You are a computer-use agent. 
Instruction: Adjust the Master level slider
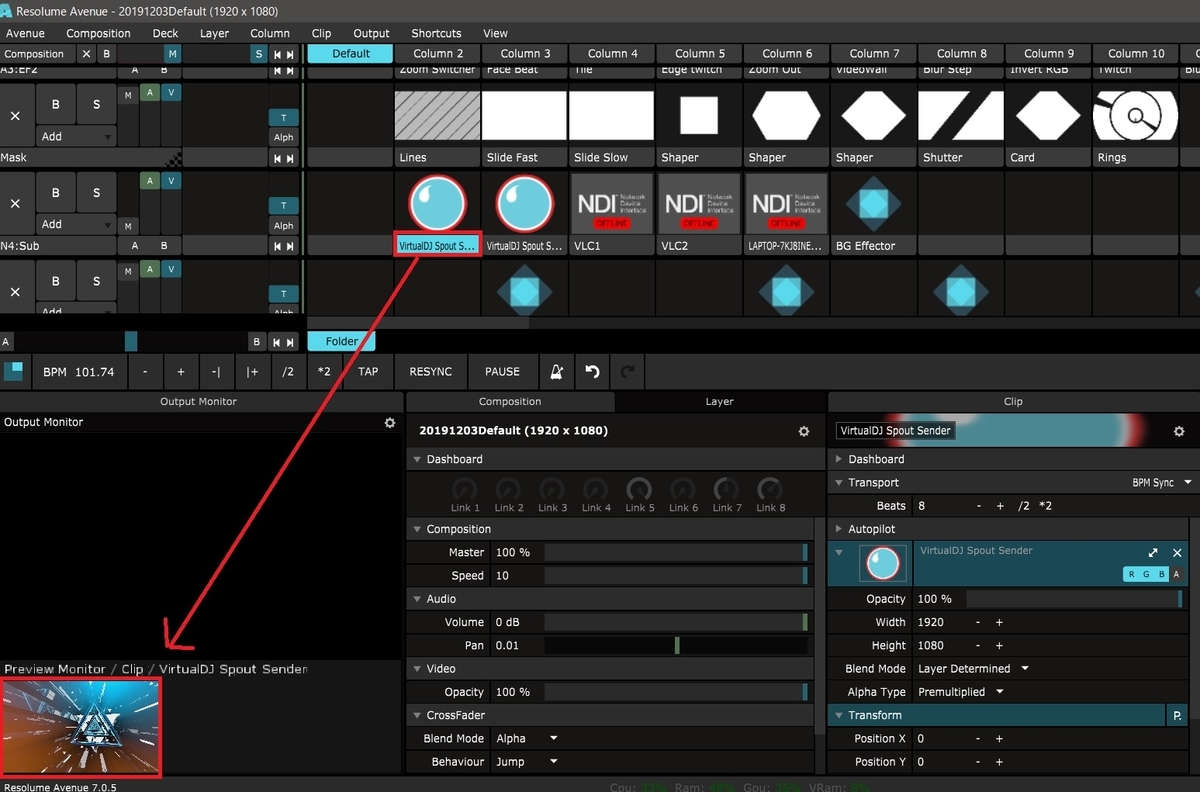pyautogui.click(x=675, y=553)
